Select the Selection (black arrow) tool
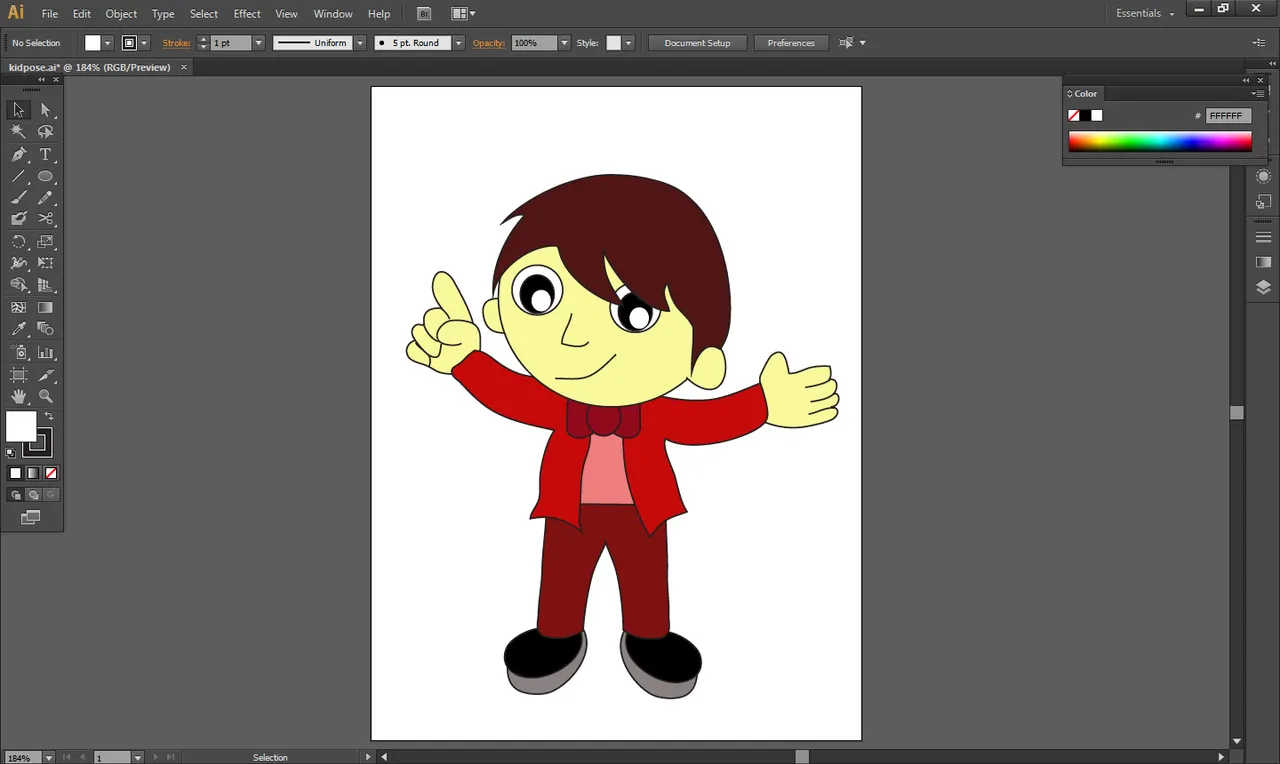Viewport: 1280px width, 764px height. 18,110
